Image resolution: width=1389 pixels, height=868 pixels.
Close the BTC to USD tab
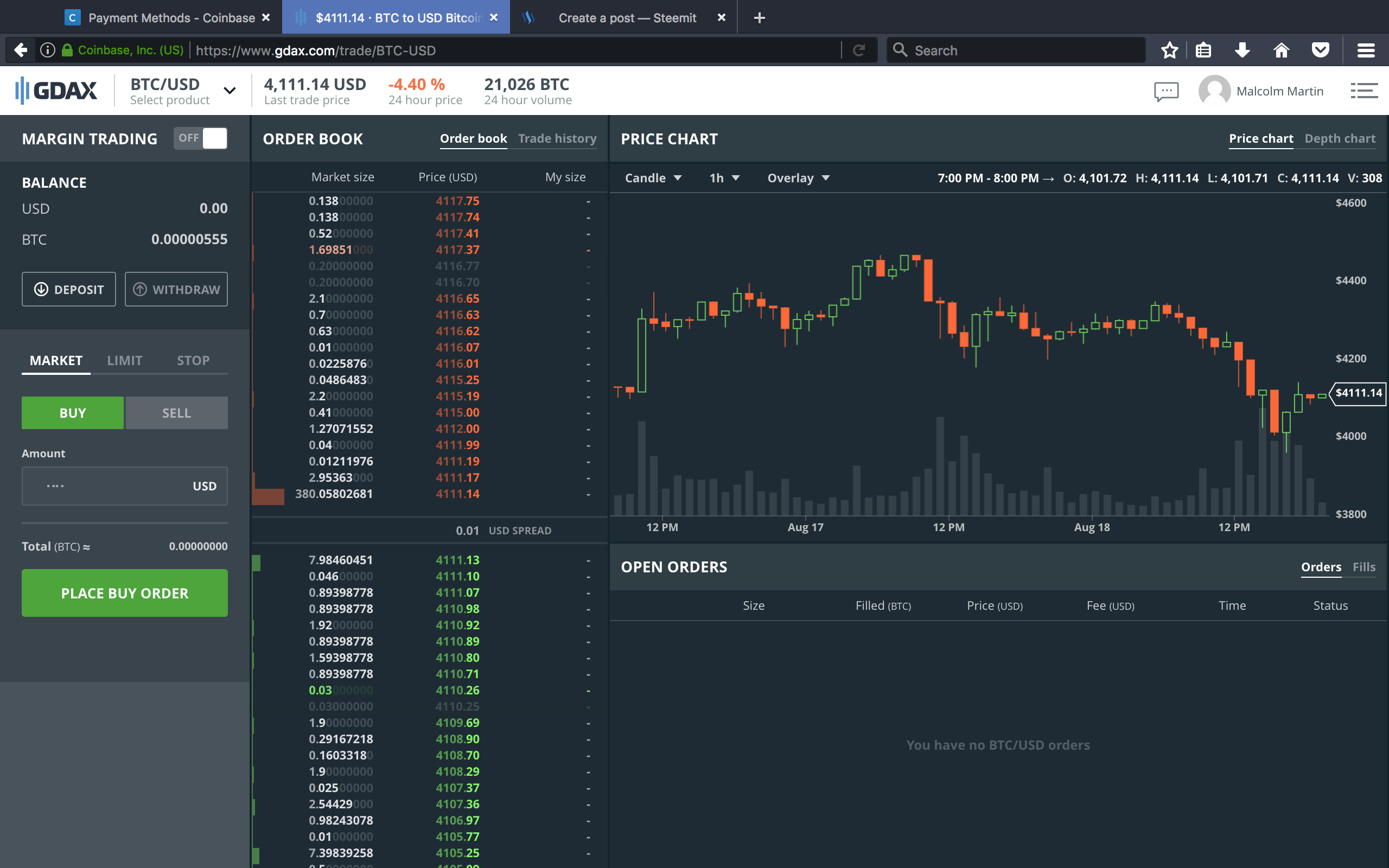(494, 18)
